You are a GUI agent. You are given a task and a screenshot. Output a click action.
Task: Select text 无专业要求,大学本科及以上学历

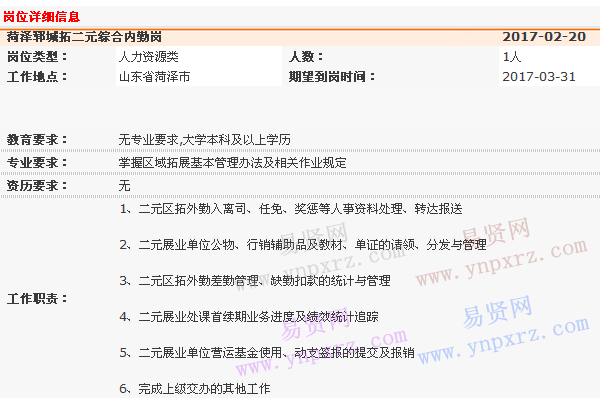pyautogui.click(x=204, y=140)
